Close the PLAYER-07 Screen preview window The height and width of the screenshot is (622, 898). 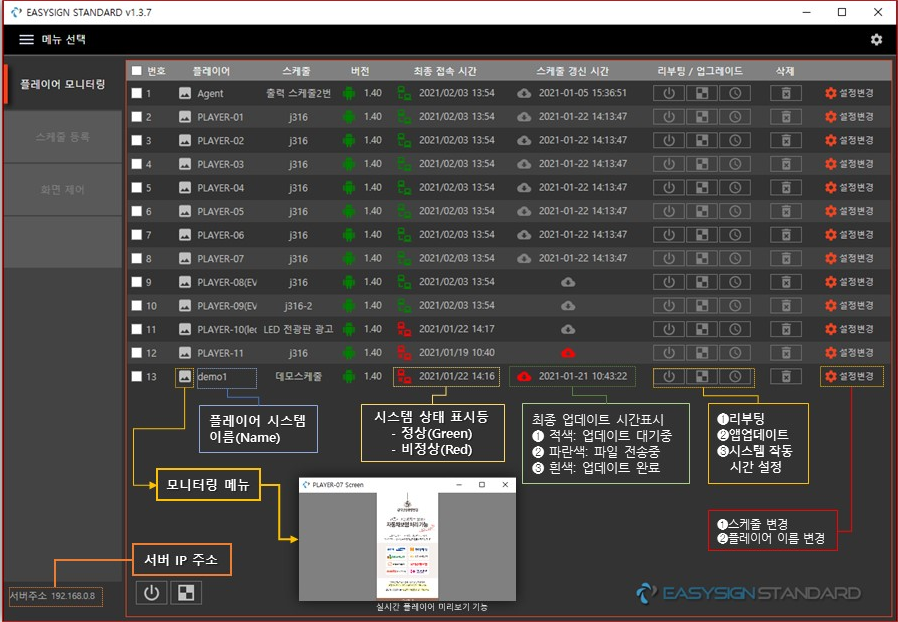point(505,485)
